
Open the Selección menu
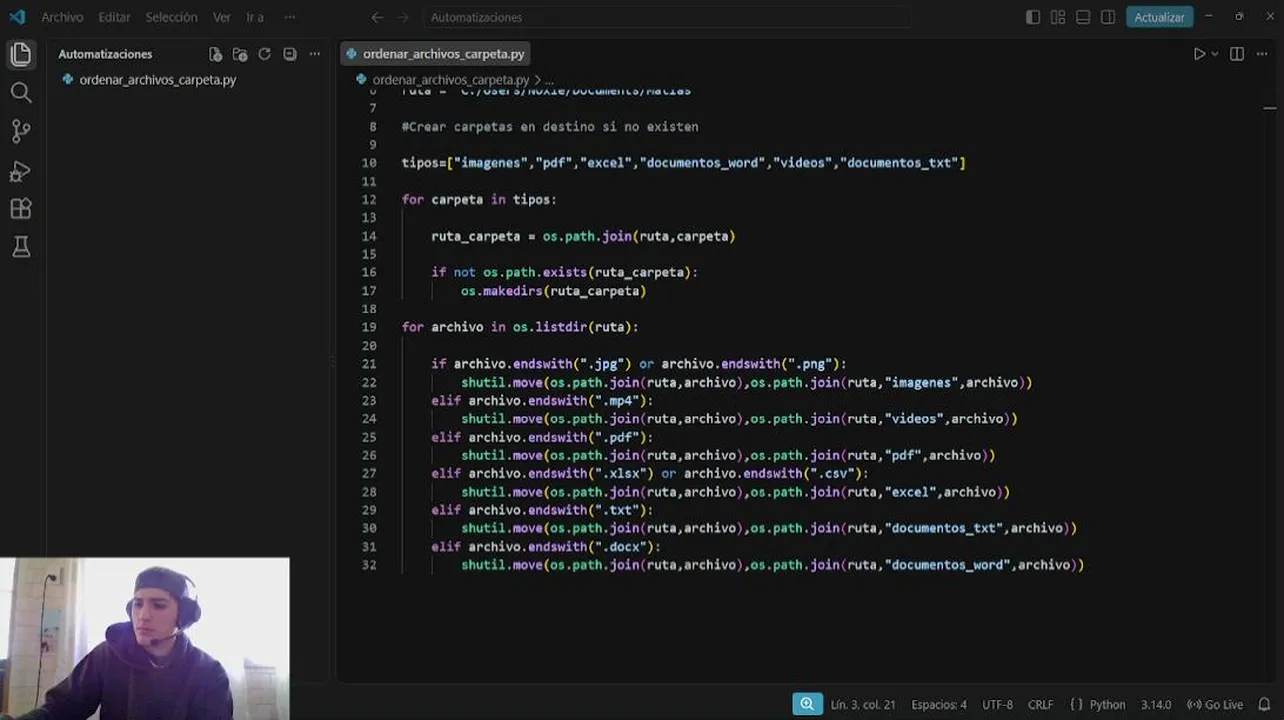pyautogui.click(x=171, y=17)
